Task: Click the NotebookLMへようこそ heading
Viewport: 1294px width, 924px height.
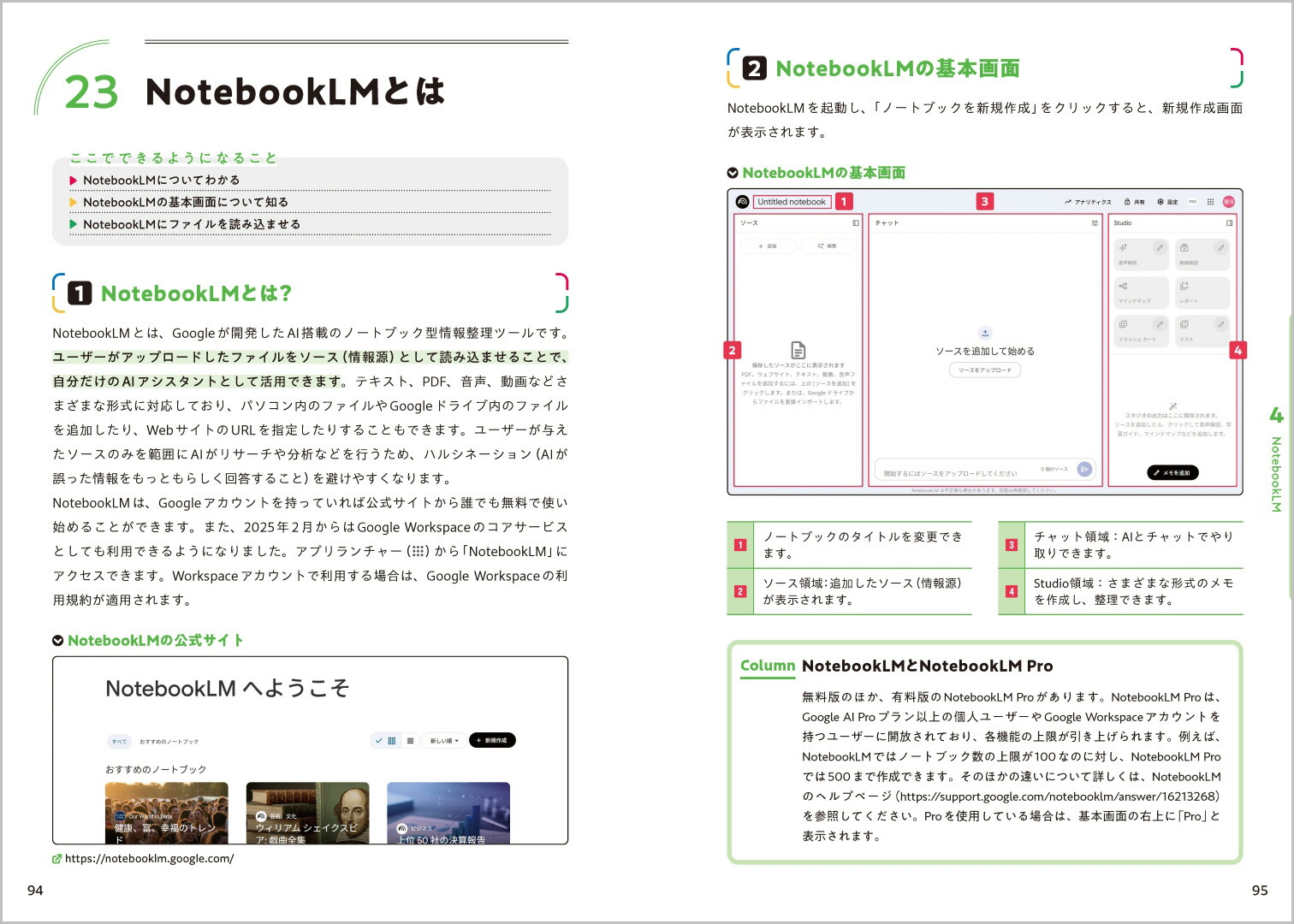Action: click(228, 689)
